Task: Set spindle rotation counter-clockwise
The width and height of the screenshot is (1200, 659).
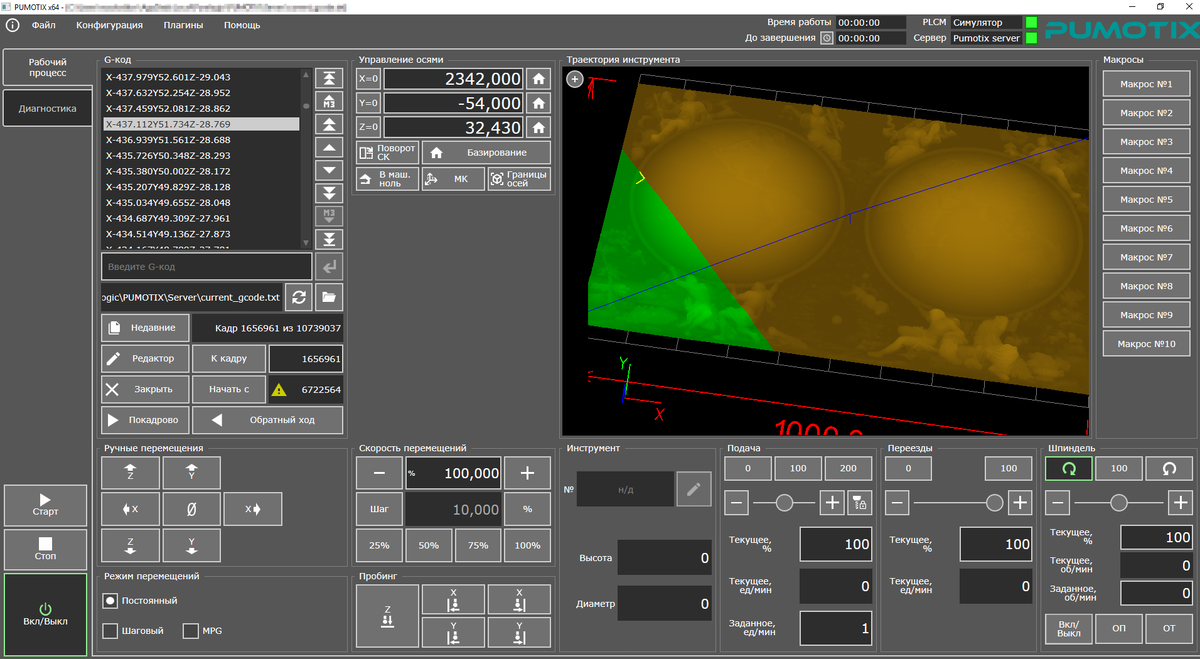Action: (x=1168, y=468)
